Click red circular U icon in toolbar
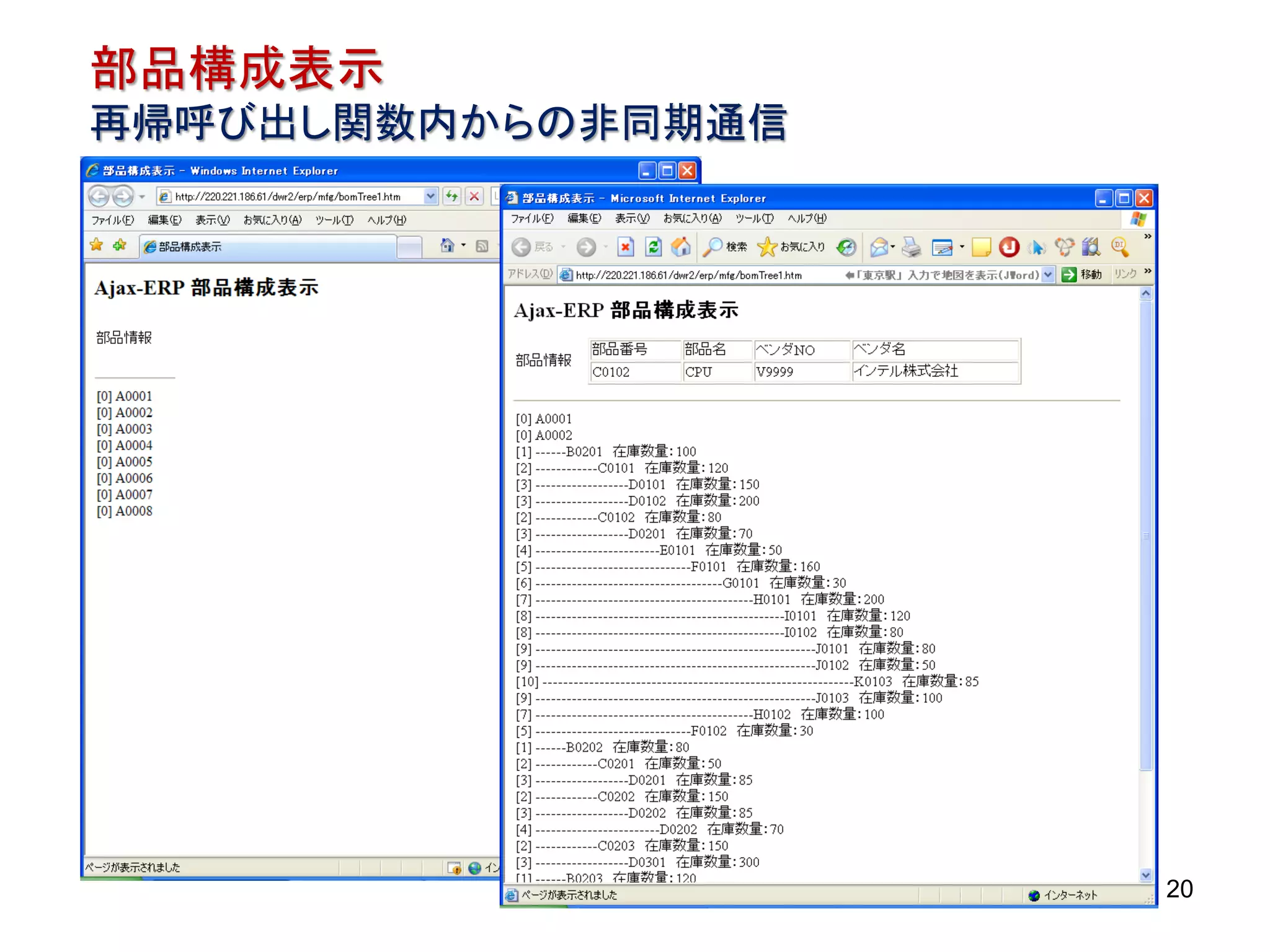This screenshot has width=1270, height=952. tap(1009, 247)
